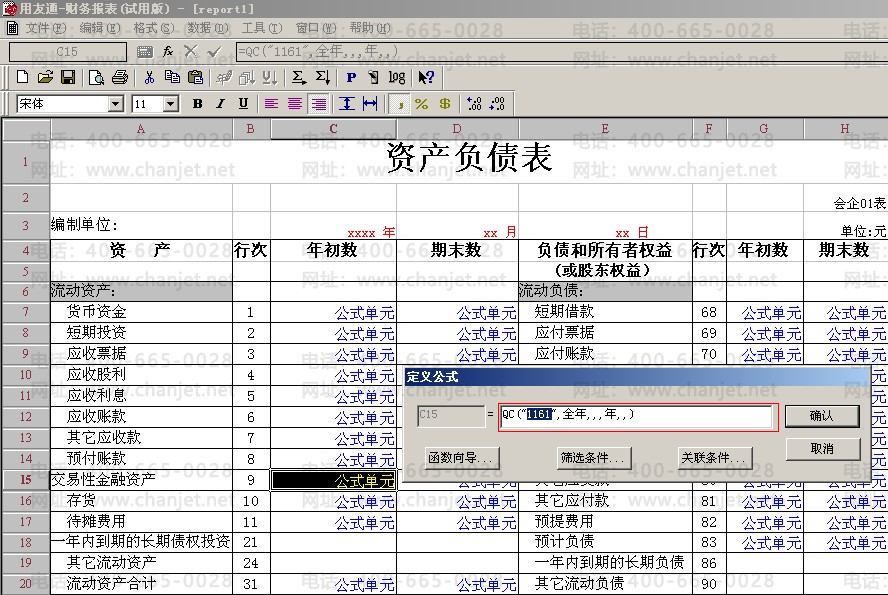The height and width of the screenshot is (595, 888).
Task: Toggle bold formatting
Action: (197, 104)
